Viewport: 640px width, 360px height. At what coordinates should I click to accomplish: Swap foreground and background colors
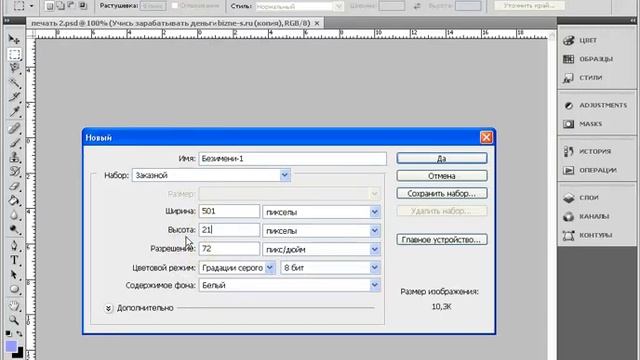click(x=19, y=333)
